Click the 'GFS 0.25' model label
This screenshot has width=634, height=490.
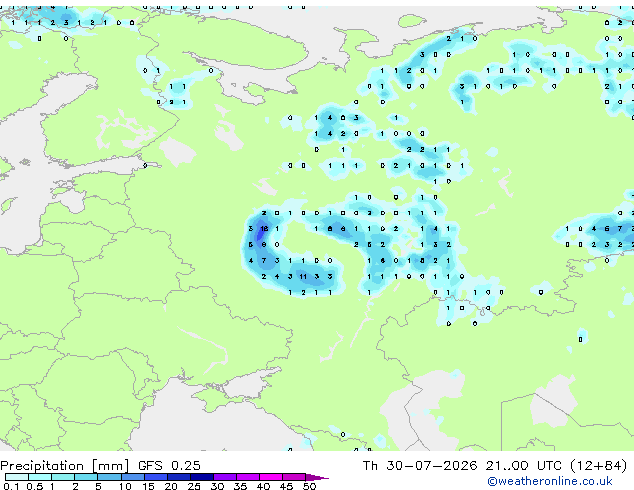(169, 466)
